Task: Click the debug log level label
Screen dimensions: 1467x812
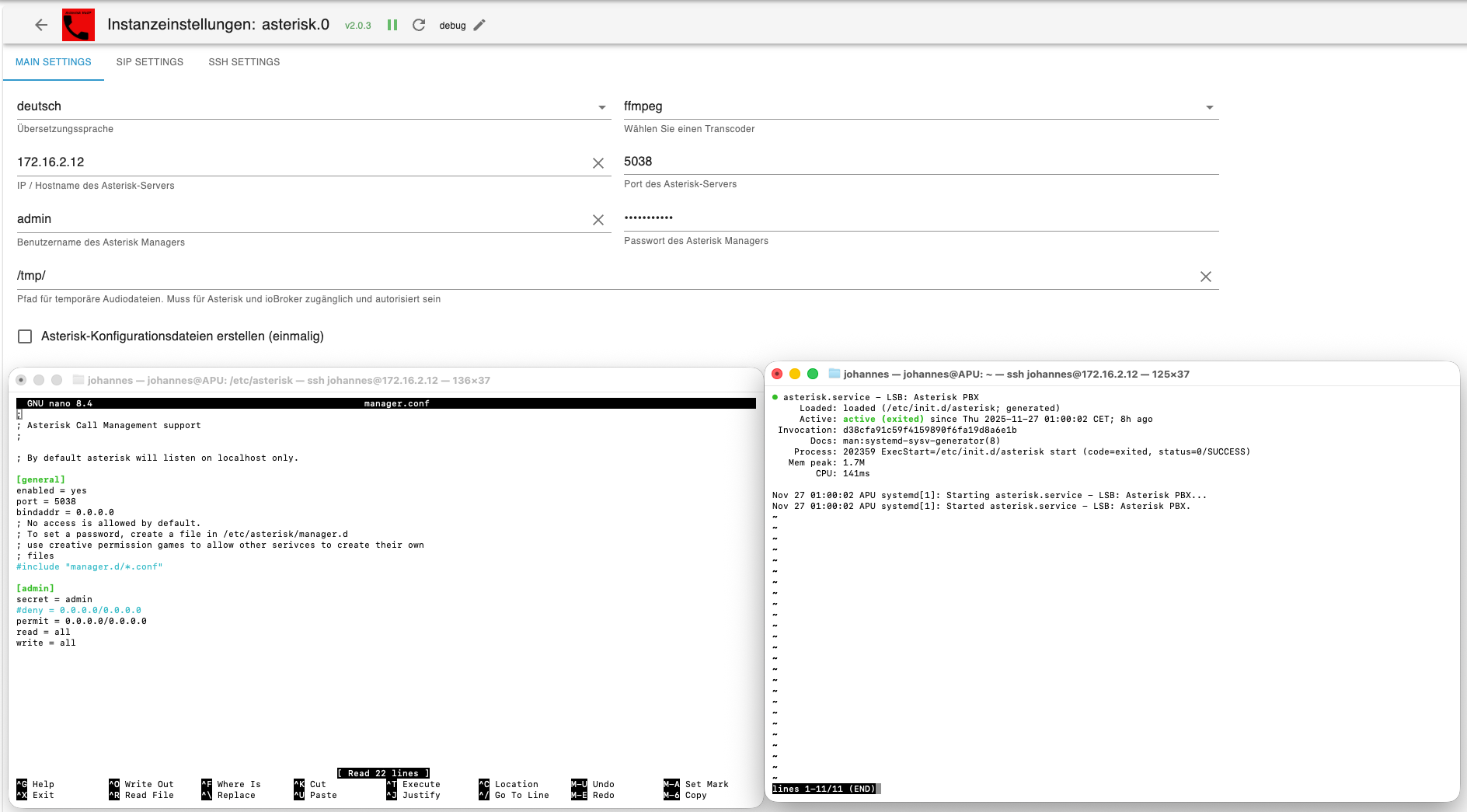Action: point(452,26)
